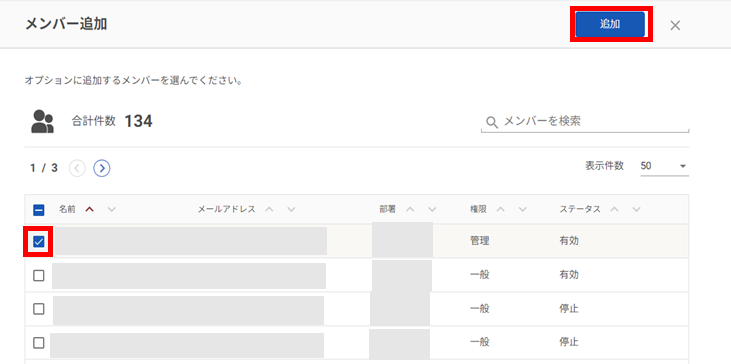Click the メンバーを検索 search field
Viewport: 731px width, 364px height.
585,122
